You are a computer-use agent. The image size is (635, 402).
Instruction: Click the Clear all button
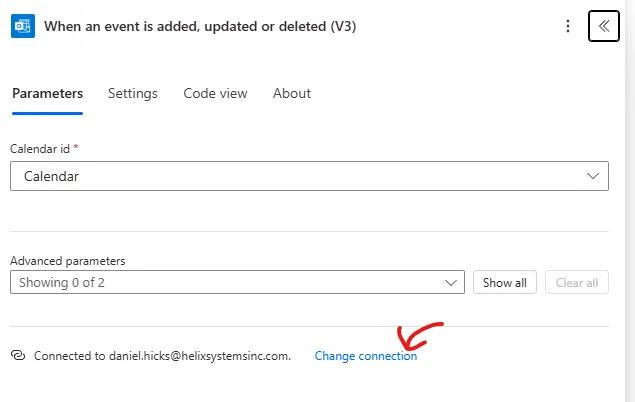point(577,283)
